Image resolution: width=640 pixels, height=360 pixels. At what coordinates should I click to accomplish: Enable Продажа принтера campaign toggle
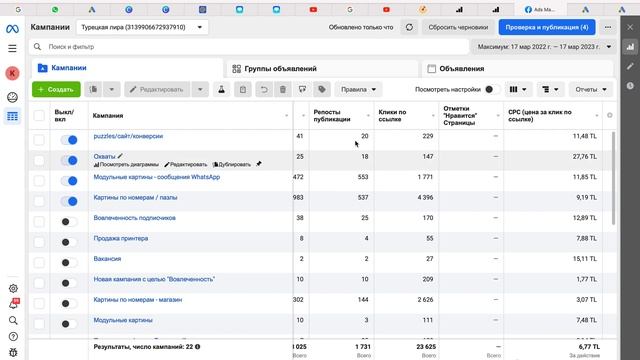point(69,242)
